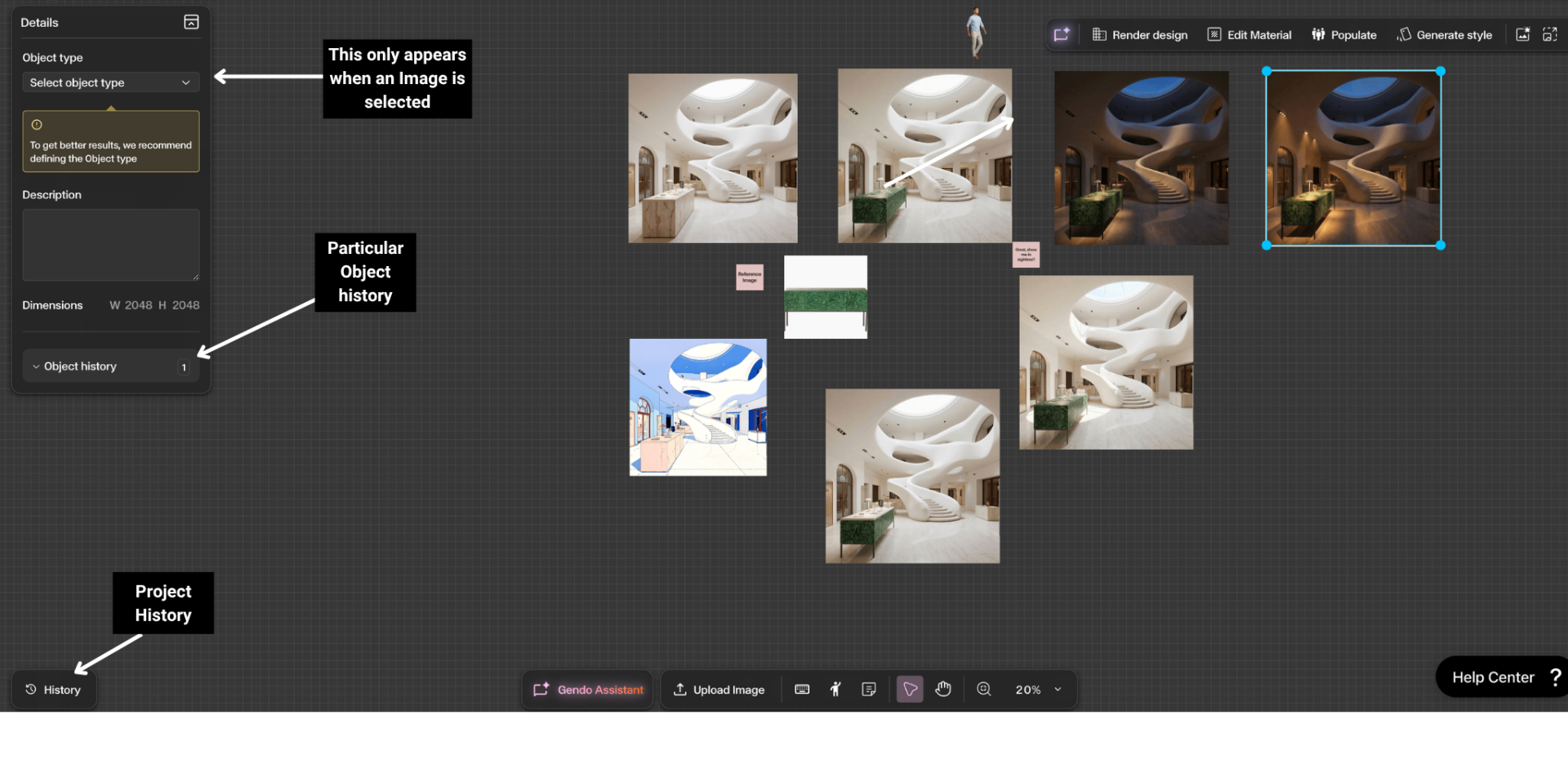Toggle the hand pan tool
This screenshot has height=764, width=1568.
tap(943, 690)
